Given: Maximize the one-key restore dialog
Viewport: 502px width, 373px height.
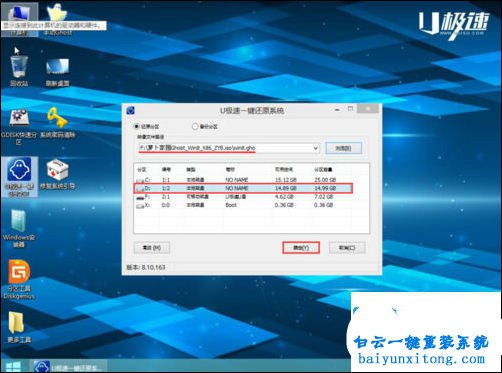Looking at the screenshot, I should click(350, 109).
